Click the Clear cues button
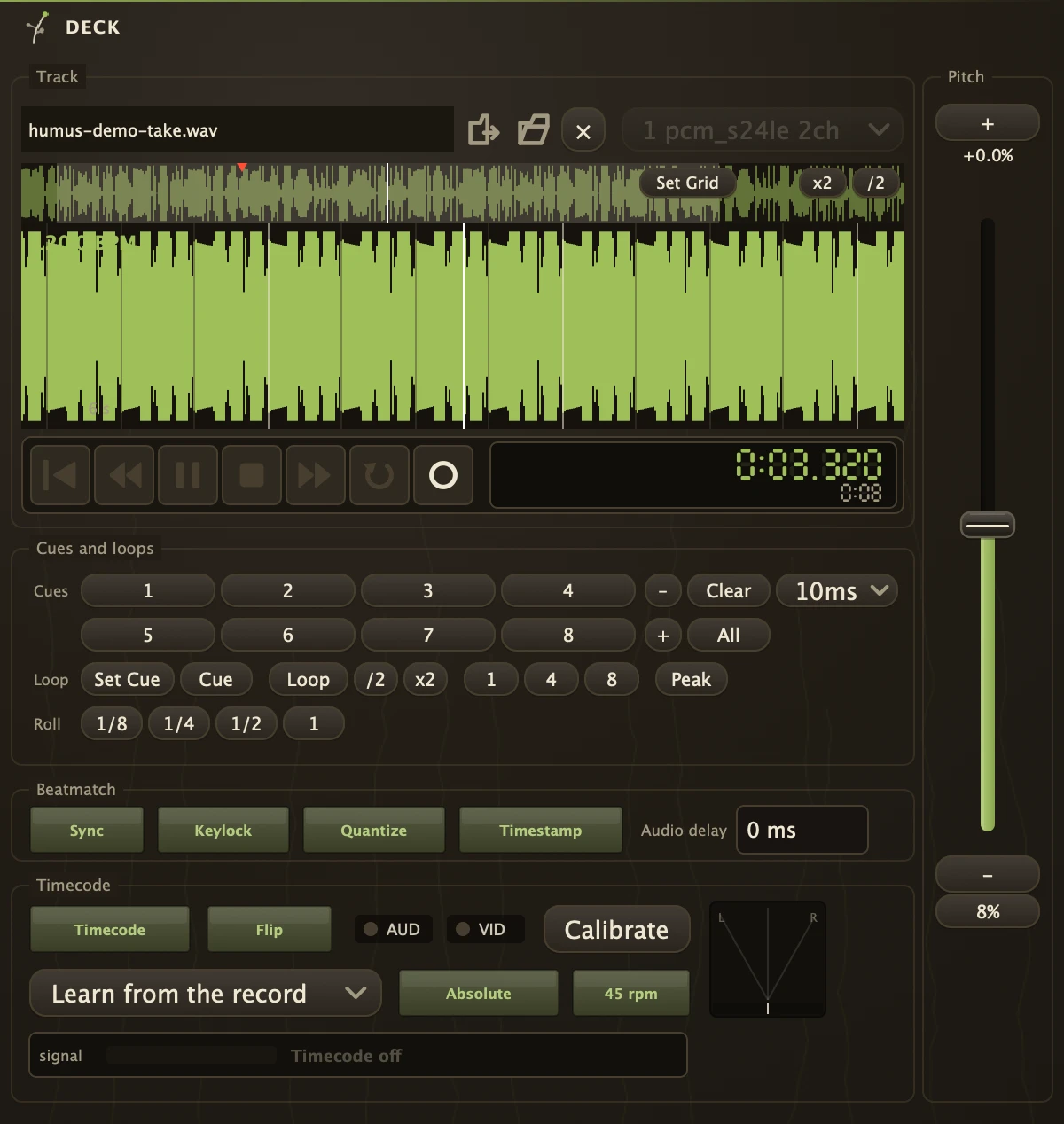The width and height of the screenshot is (1064, 1124). (x=728, y=591)
